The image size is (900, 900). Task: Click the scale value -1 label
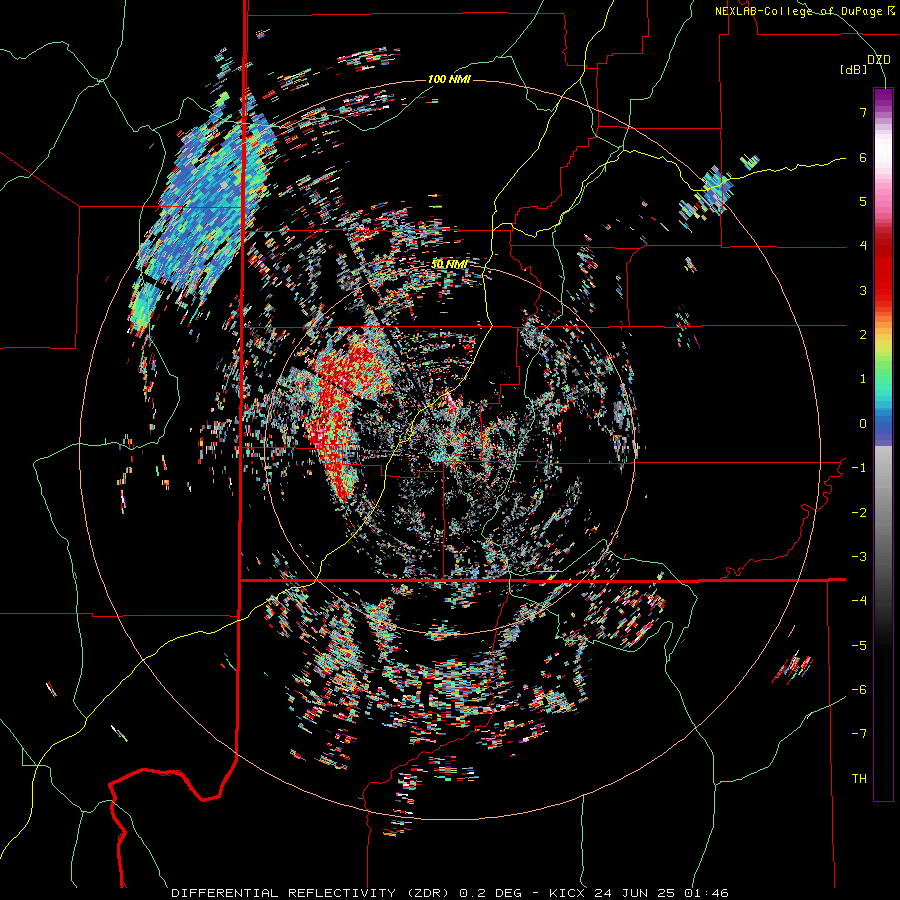pos(859,468)
